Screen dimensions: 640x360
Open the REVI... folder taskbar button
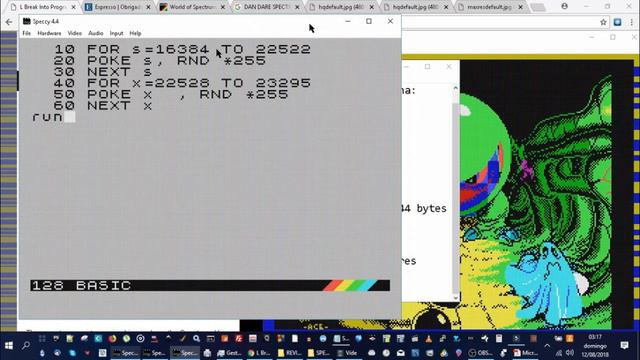click(289, 353)
